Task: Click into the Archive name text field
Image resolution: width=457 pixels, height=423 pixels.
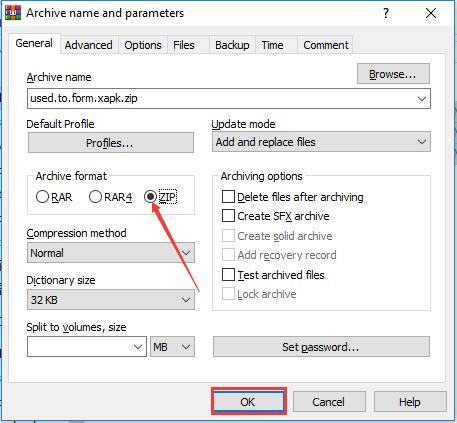Action: coord(220,99)
